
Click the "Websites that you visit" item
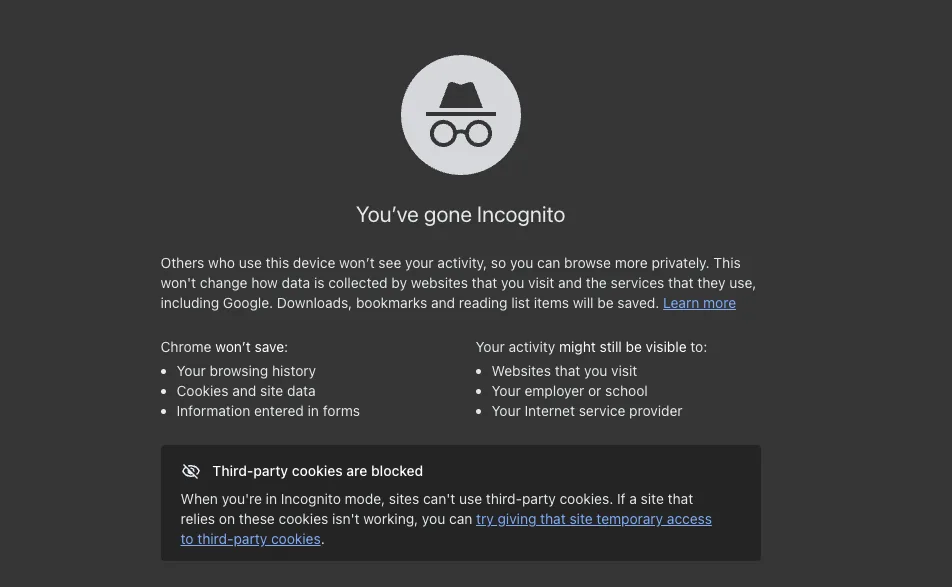pos(564,371)
